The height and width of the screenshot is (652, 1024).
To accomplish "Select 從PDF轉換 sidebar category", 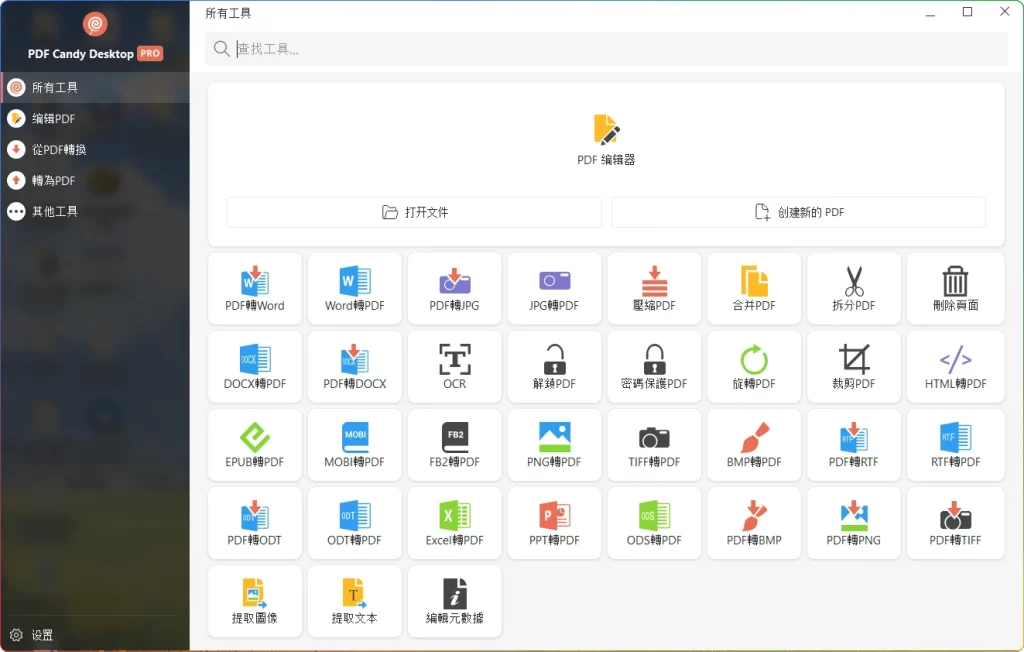I will (59, 150).
